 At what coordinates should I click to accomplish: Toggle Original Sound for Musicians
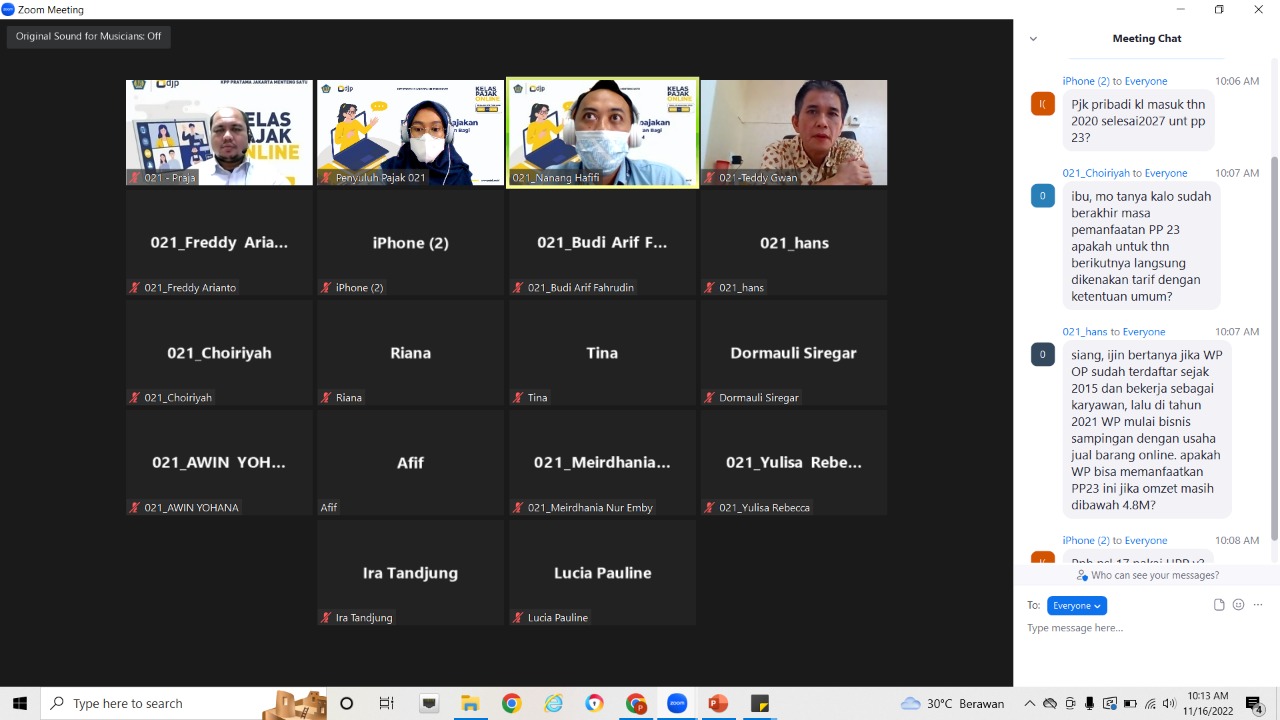coord(88,37)
